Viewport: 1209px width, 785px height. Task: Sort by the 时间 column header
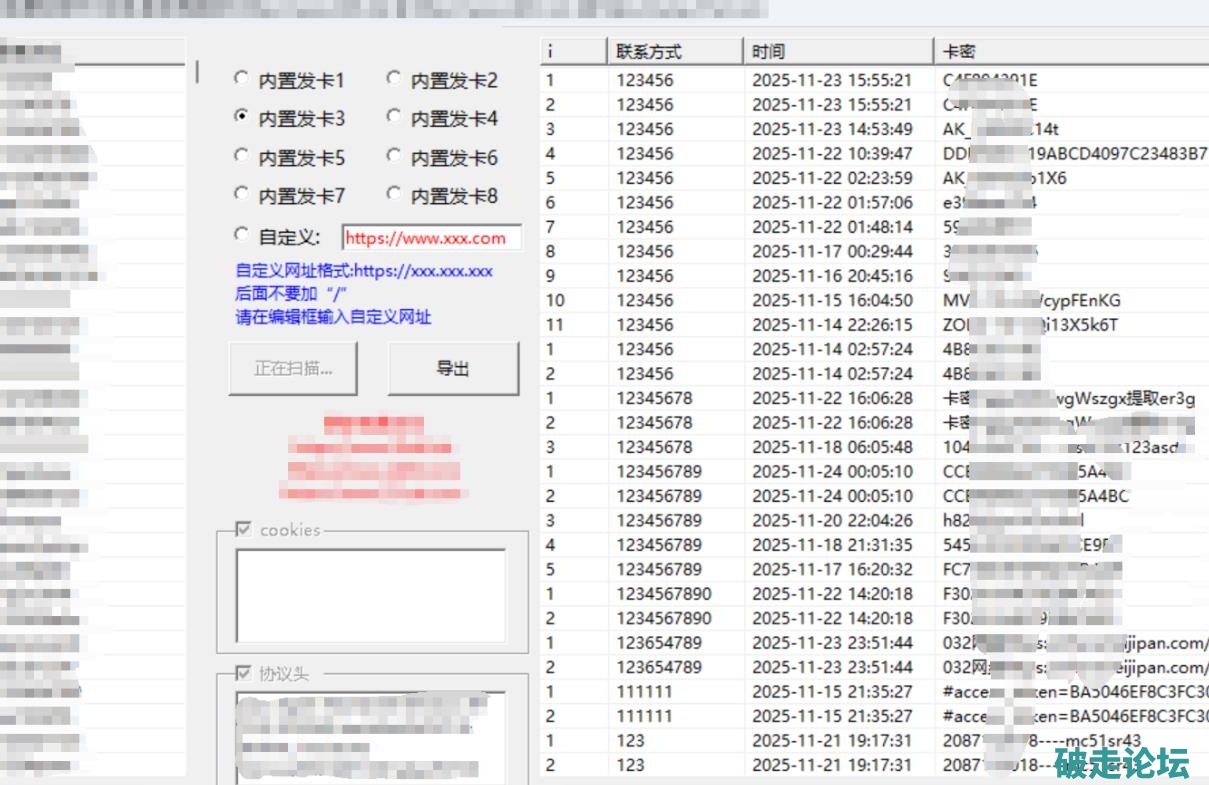(x=838, y=51)
